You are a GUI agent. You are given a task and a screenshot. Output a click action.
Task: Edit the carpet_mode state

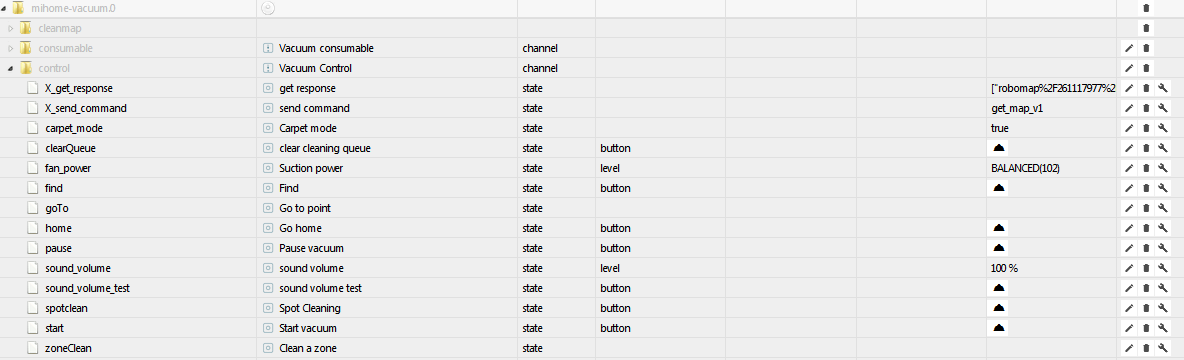click(x=1129, y=128)
